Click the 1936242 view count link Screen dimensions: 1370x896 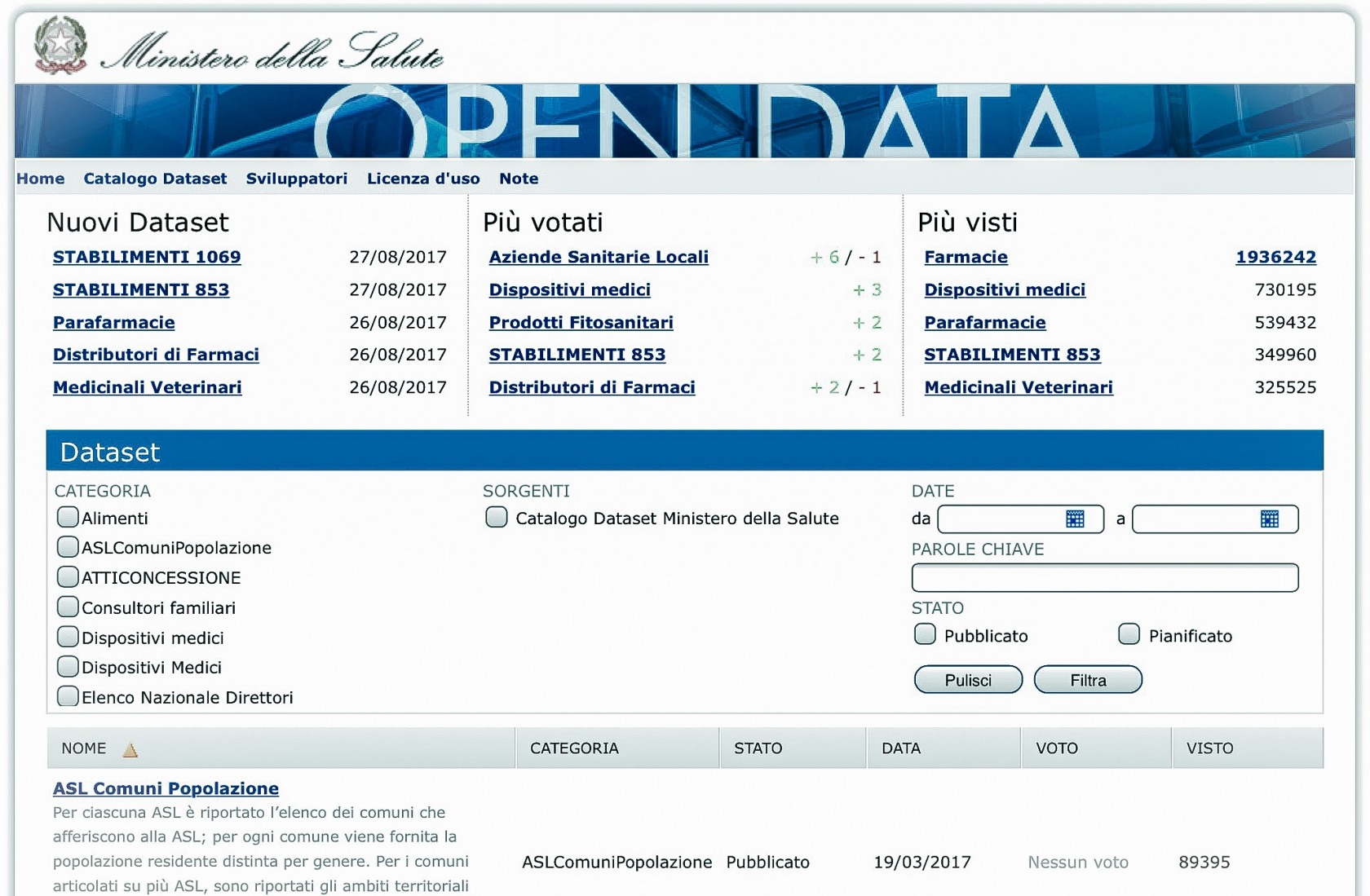point(1275,257)
